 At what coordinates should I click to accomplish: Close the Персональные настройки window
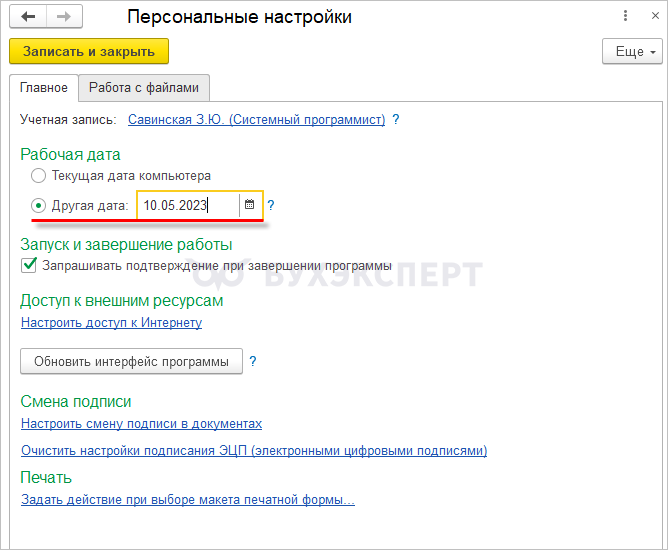click(x=655, y=16)
